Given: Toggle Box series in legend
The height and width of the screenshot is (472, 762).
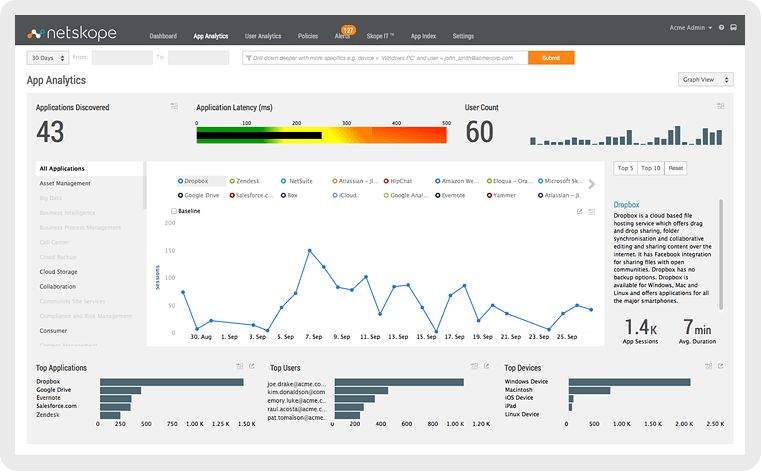Looking at the screenshot, I should point(289,195).
